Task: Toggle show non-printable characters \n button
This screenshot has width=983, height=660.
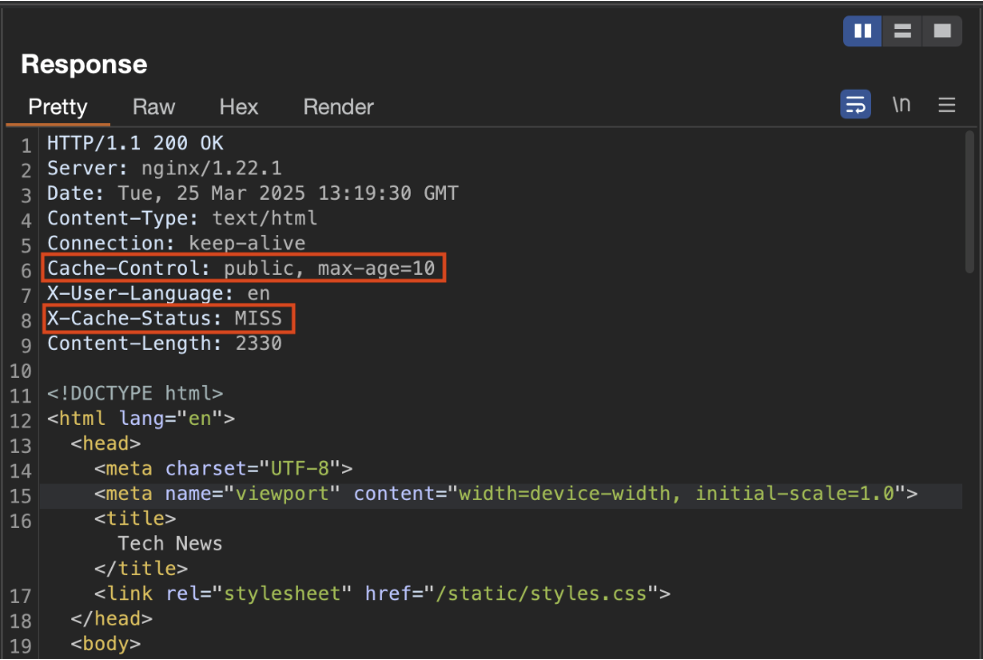Action: click(901, 105)
